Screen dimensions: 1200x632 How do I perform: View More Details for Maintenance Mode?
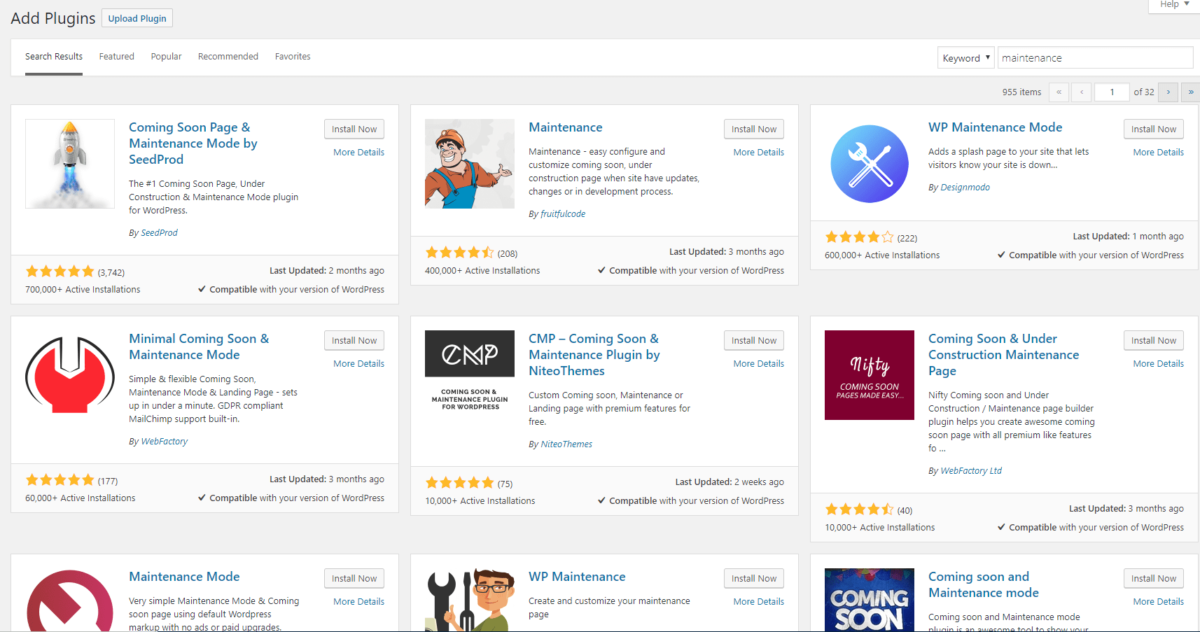[359, 601]
